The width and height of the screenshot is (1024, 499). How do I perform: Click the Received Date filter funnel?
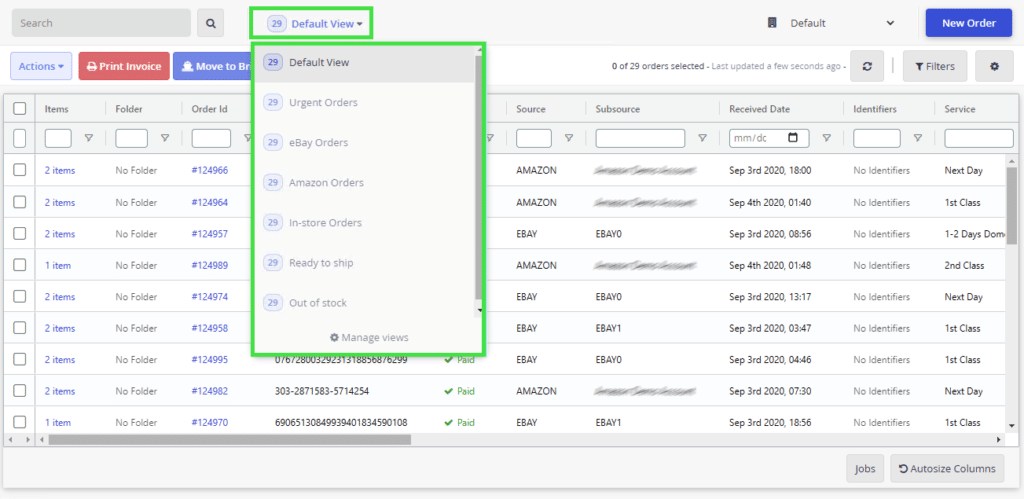tap(826, 138)
